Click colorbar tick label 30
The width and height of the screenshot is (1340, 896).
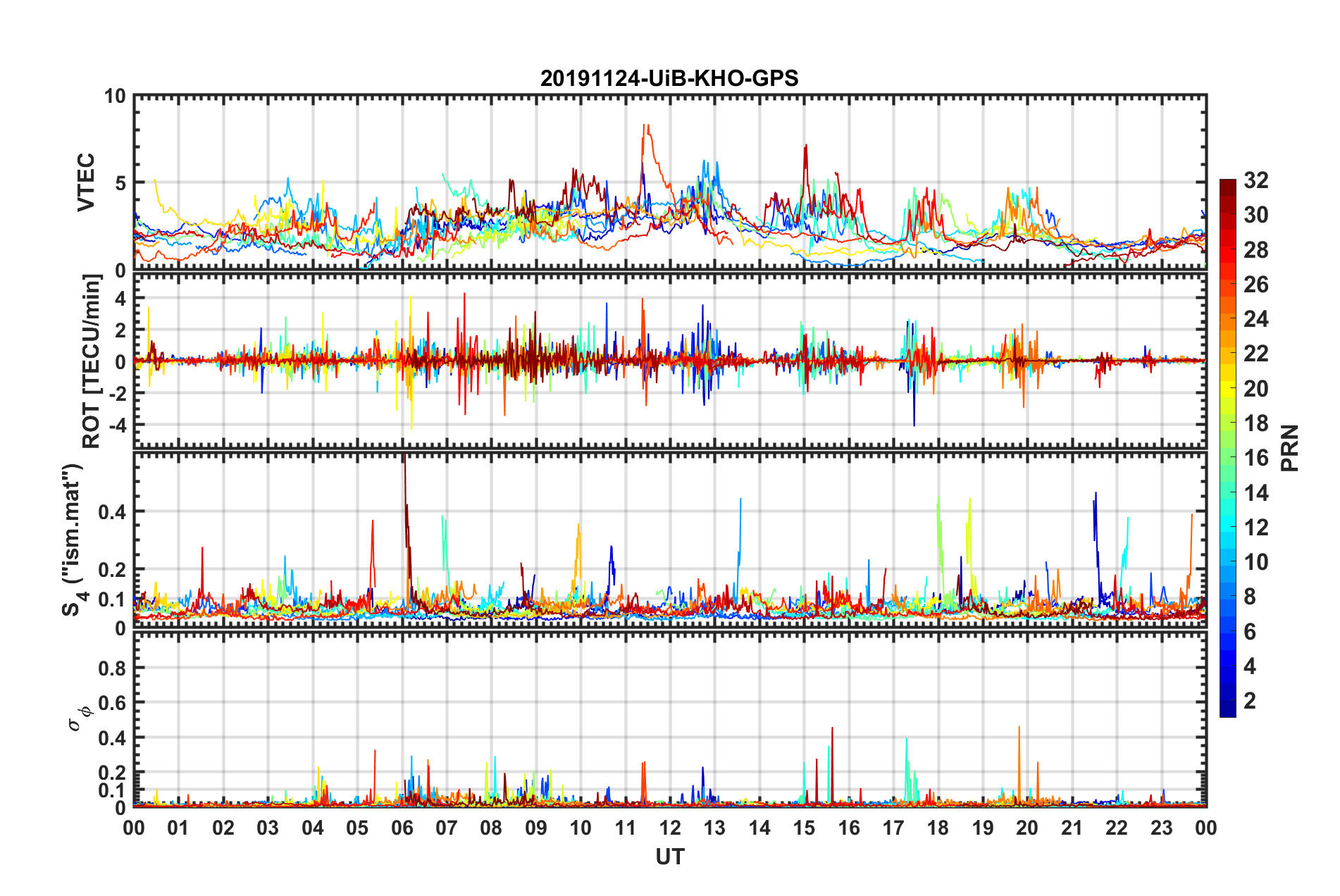click(x=1255, y=215)
